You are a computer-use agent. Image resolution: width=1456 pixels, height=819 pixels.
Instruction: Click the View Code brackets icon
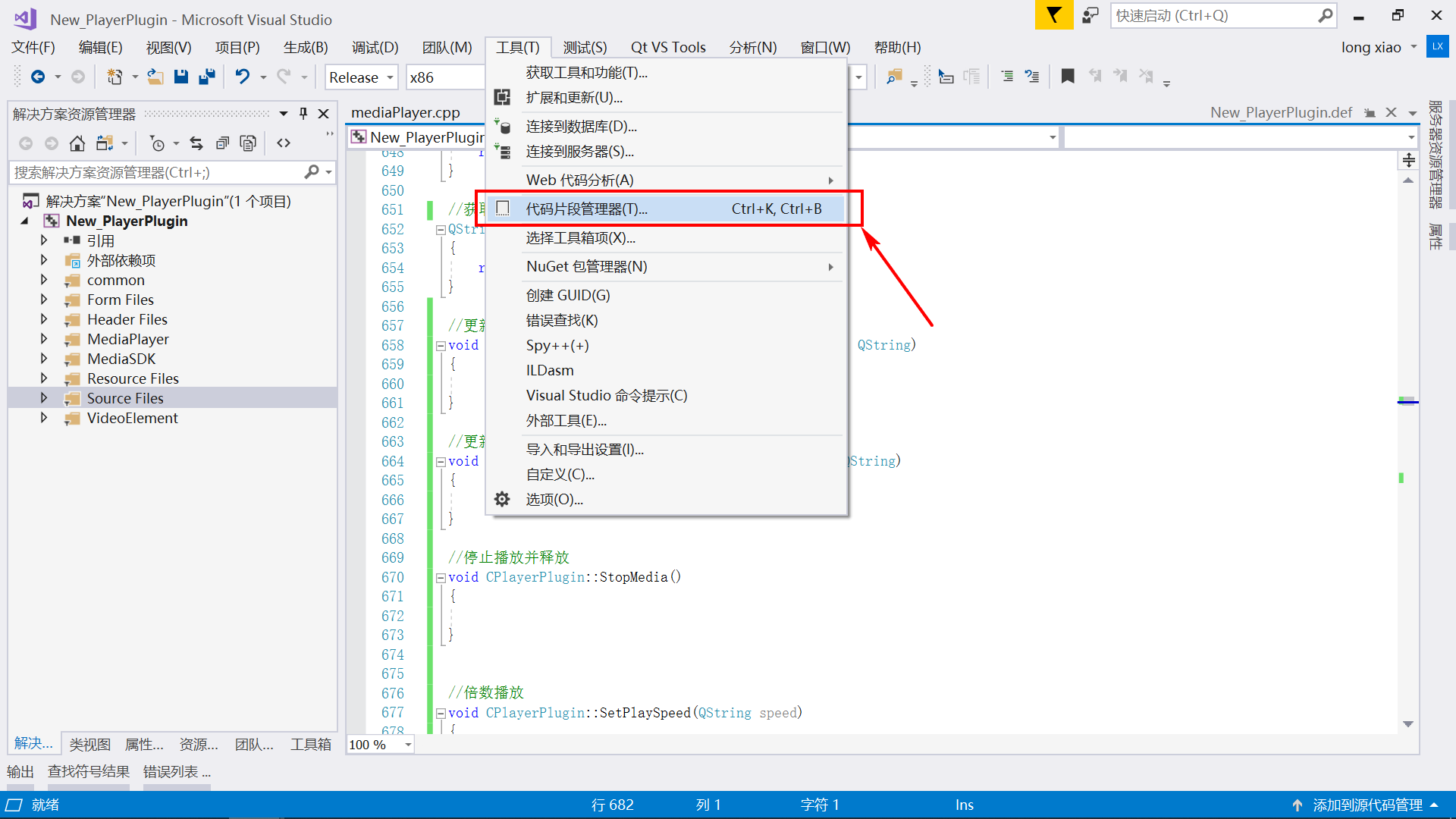pyautogui.click(x=284, y=143)
